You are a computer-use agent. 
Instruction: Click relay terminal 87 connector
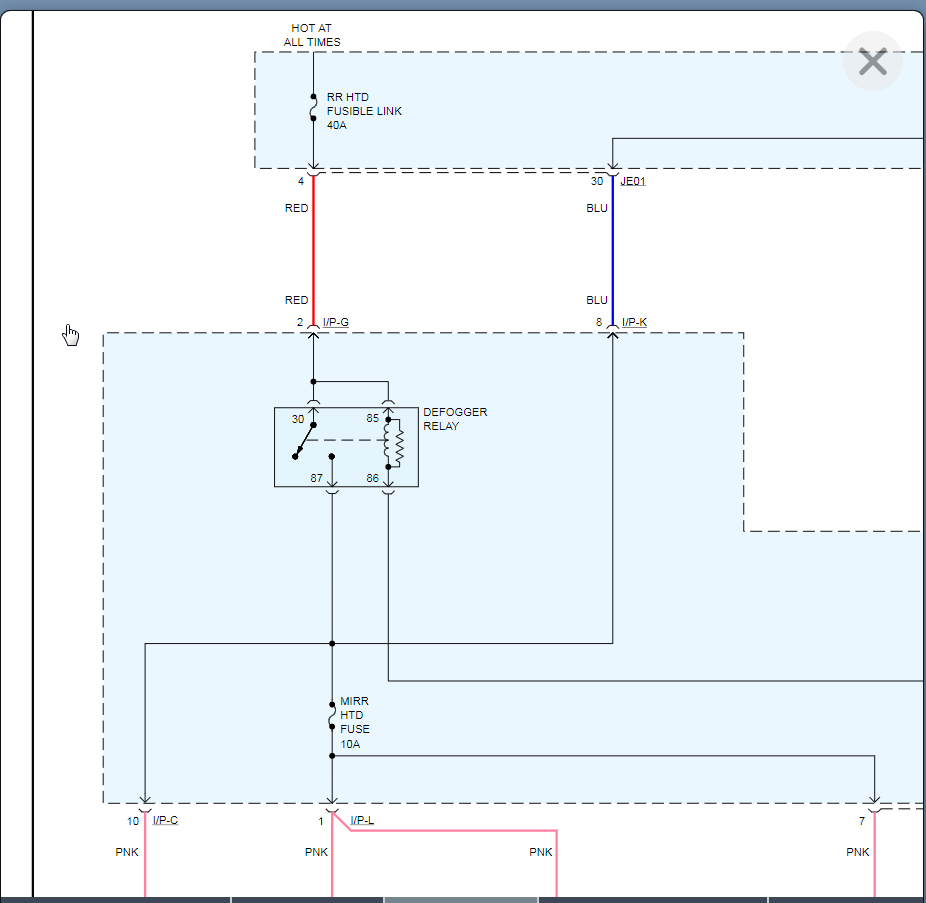click(332, 489)
